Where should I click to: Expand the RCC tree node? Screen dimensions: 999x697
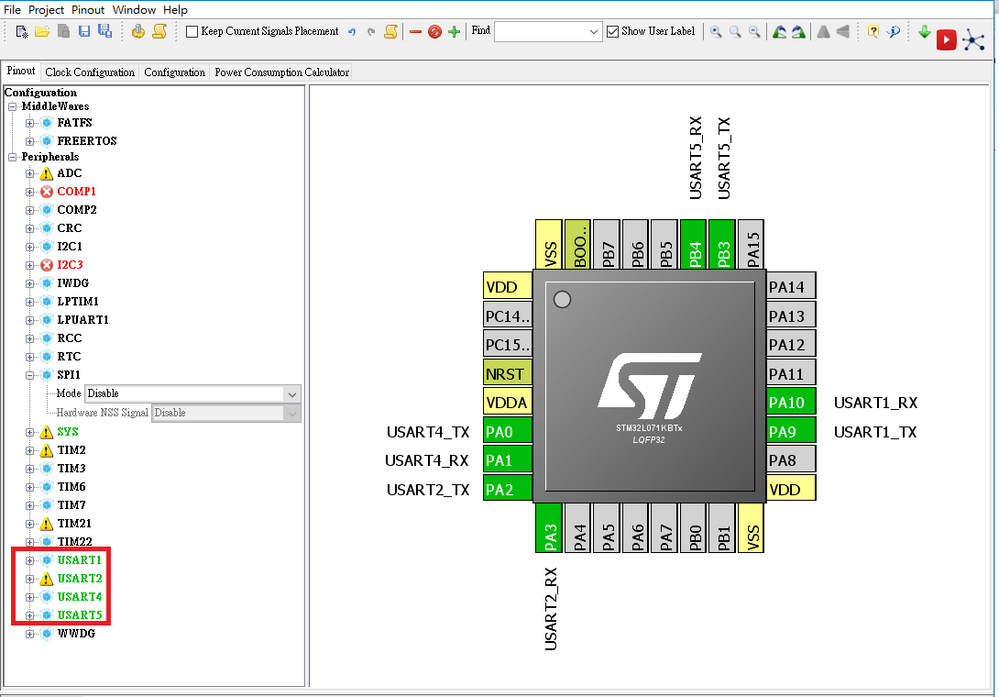tap(29, 338)
